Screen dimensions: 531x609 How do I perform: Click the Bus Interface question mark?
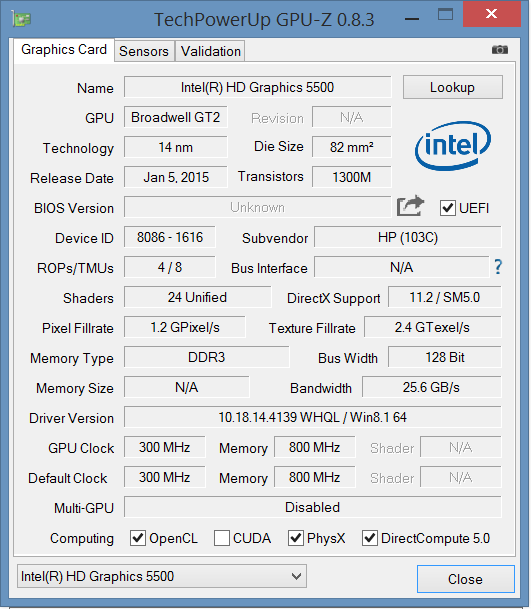(x=498, y=268)
